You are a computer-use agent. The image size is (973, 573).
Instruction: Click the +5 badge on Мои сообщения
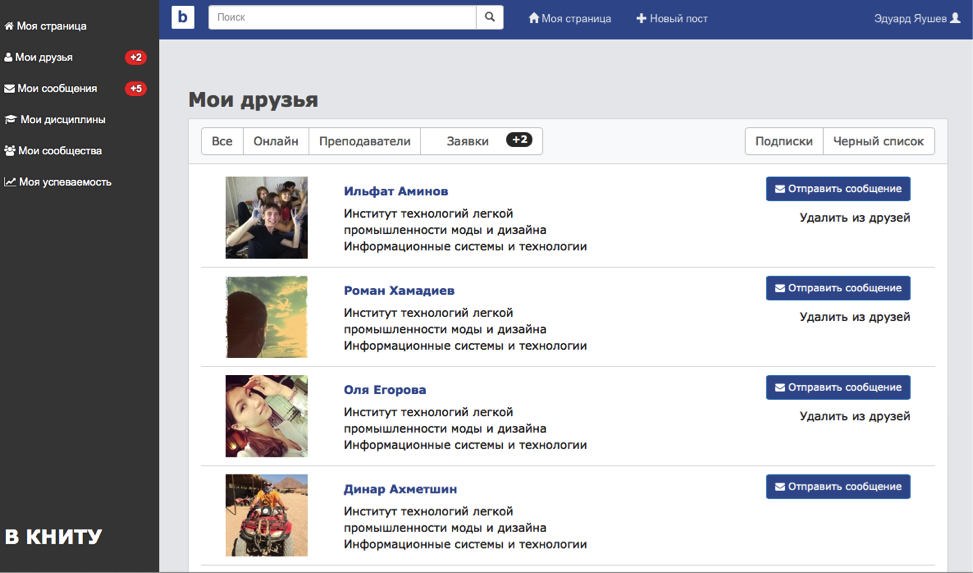tap(136, 88)
